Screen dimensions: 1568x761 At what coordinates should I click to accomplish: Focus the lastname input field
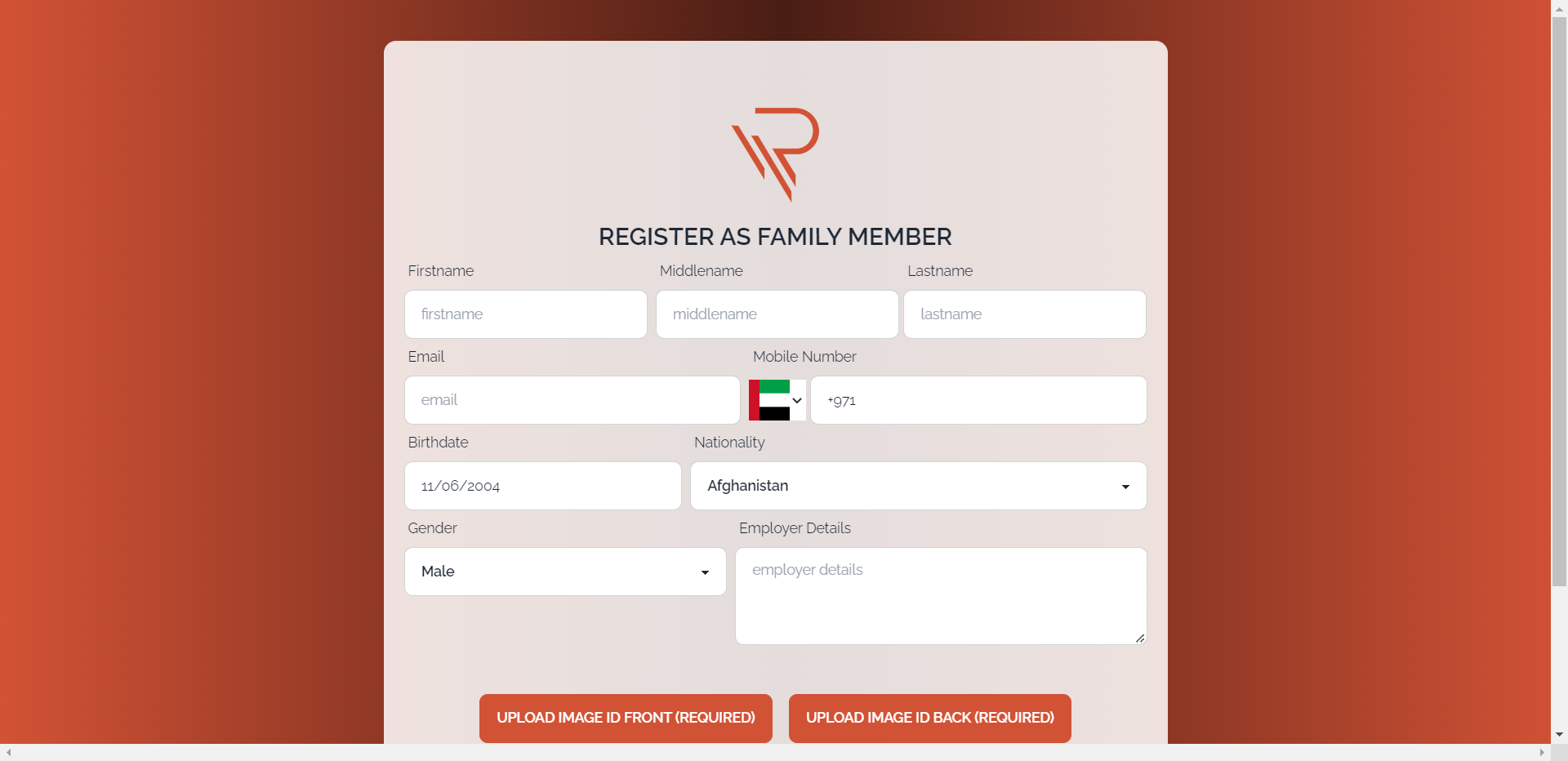1025,314
